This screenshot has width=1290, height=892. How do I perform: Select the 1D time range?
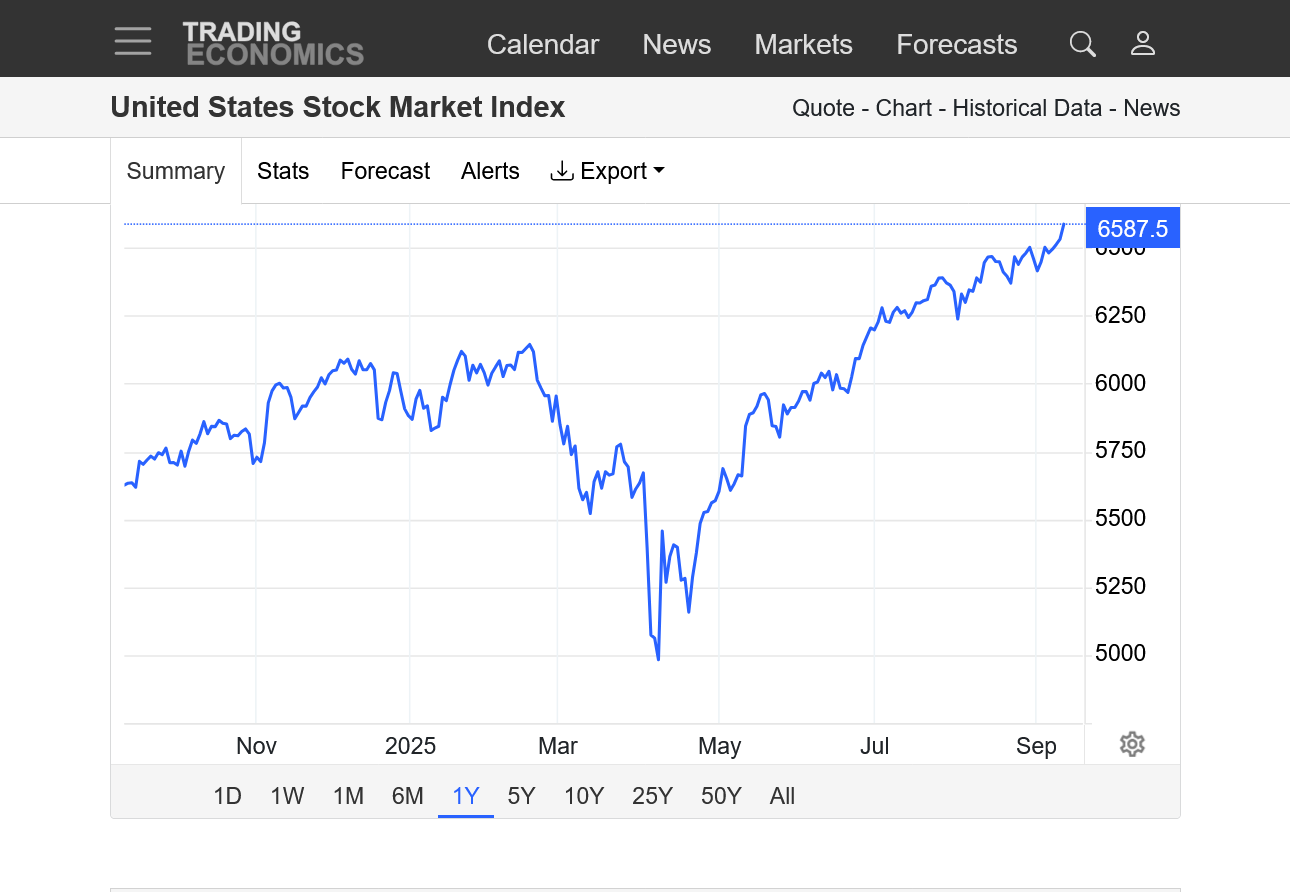coord(228,796)
